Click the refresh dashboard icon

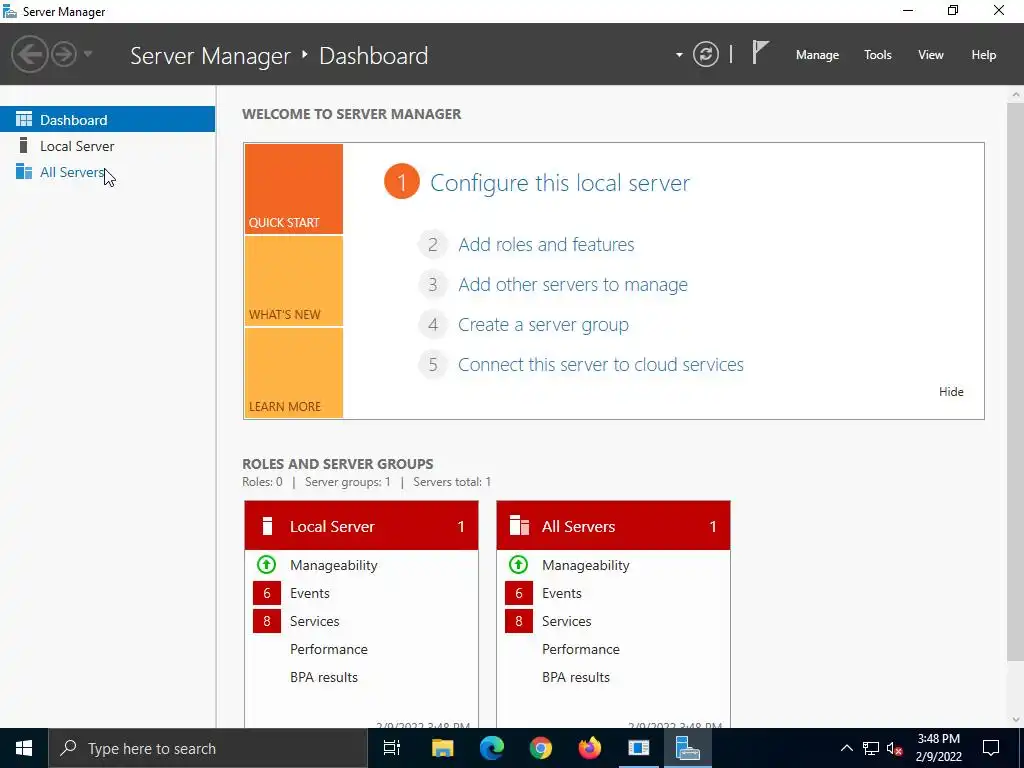click(705, 54)
